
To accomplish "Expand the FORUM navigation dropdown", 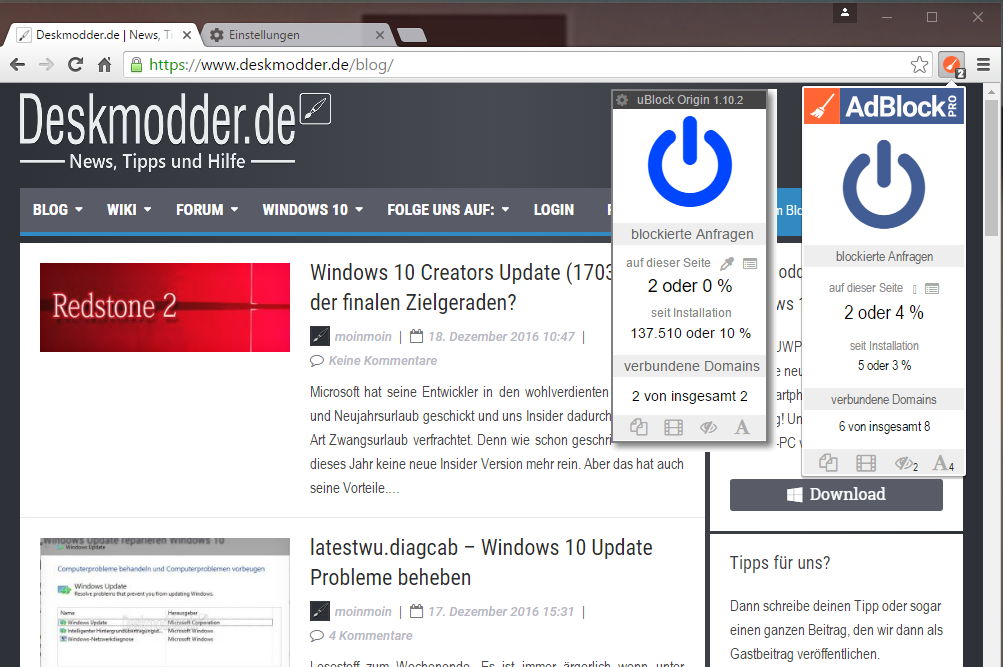I will click(x=207, y=210).
